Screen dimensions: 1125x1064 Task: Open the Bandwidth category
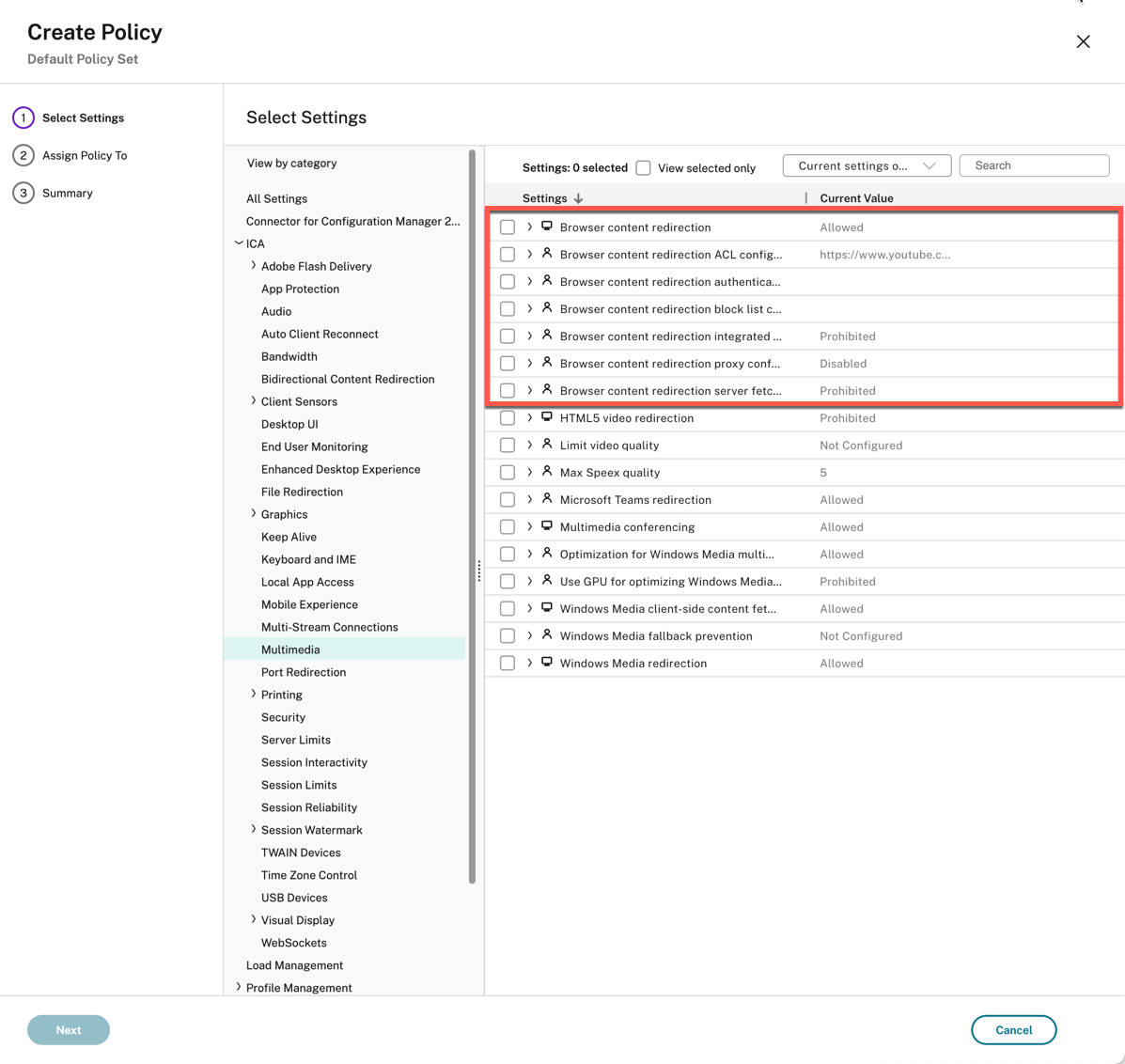pyautogui.click(x=289, y=356)
